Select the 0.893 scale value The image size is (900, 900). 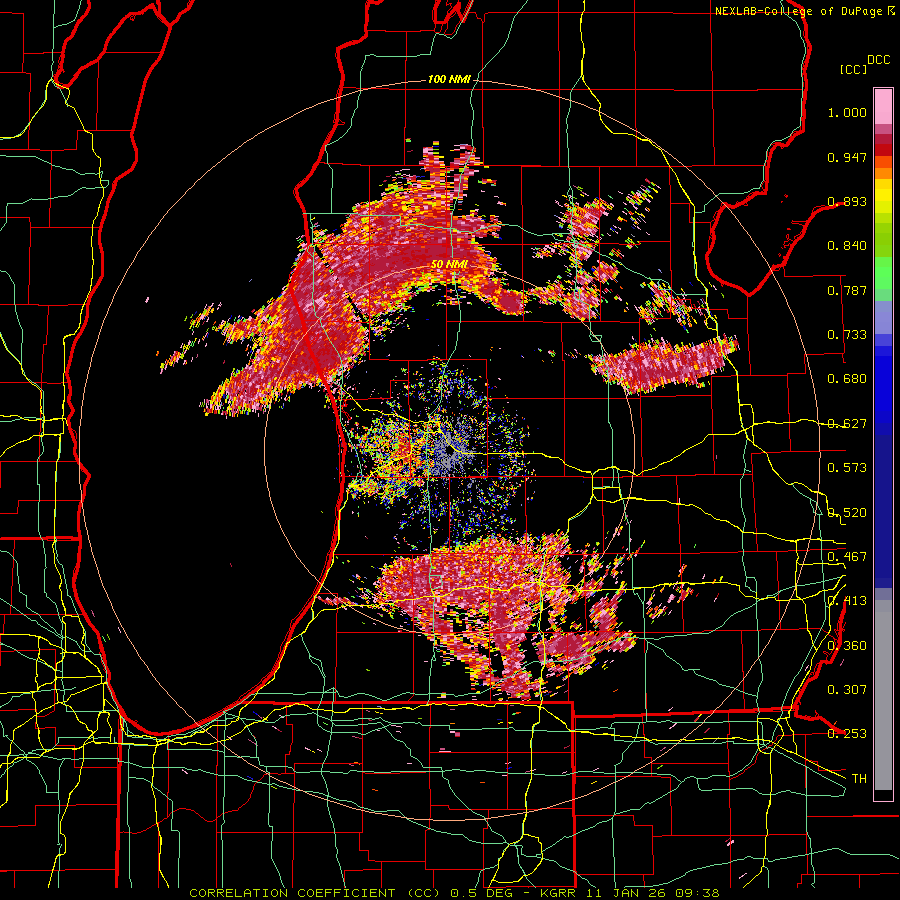[x=847, y=201]
